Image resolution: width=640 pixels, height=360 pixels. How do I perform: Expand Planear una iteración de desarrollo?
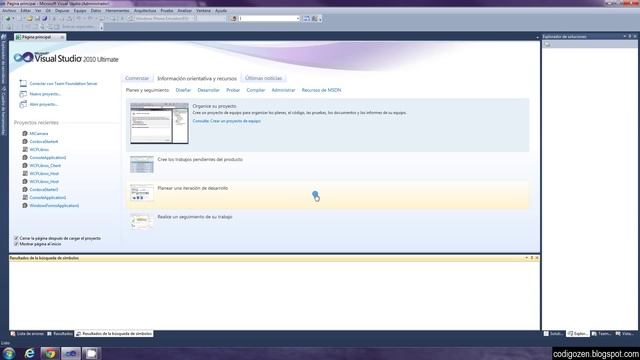(193, 188)
